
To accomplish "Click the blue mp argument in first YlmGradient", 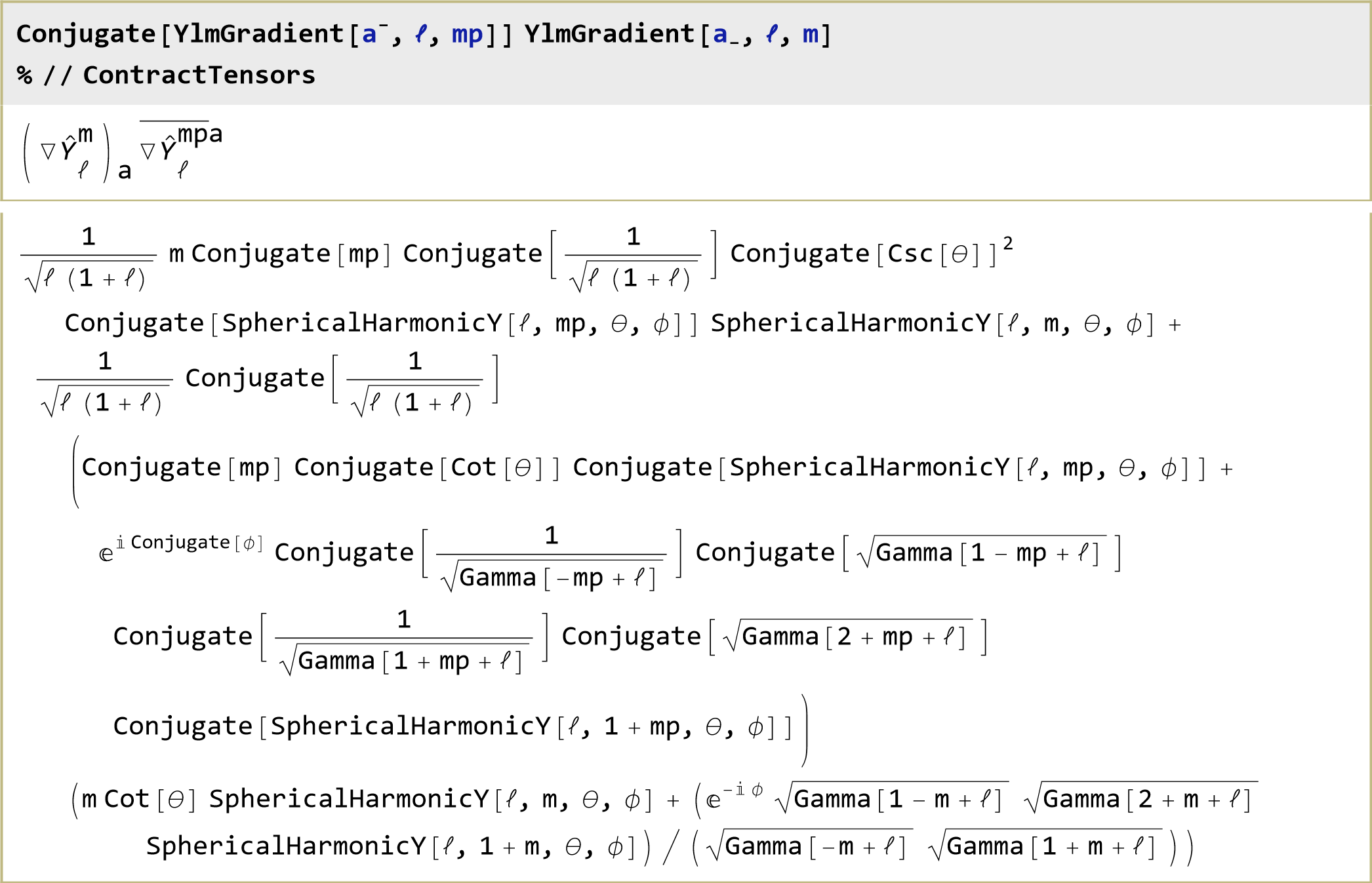I will [x=467, y=34].
